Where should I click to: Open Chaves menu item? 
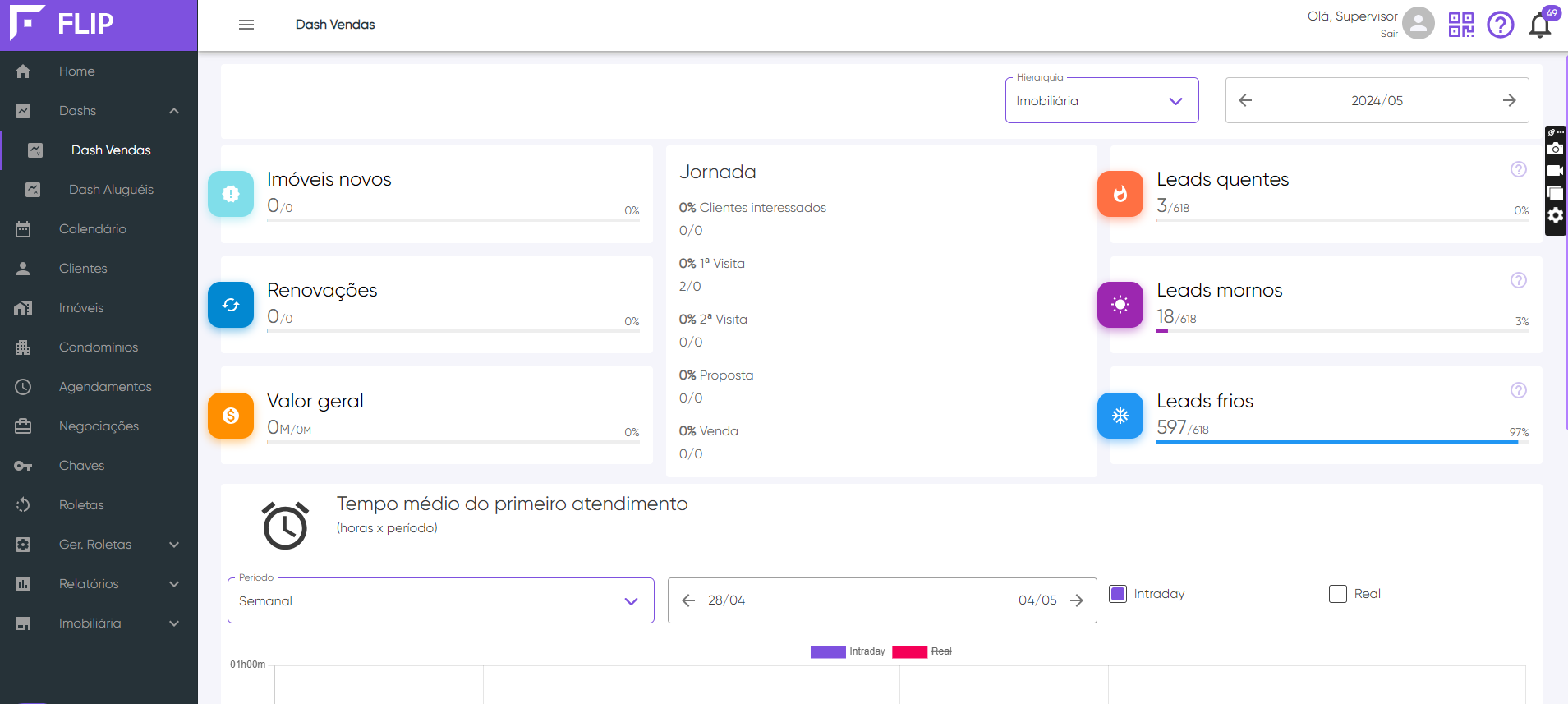99,466
